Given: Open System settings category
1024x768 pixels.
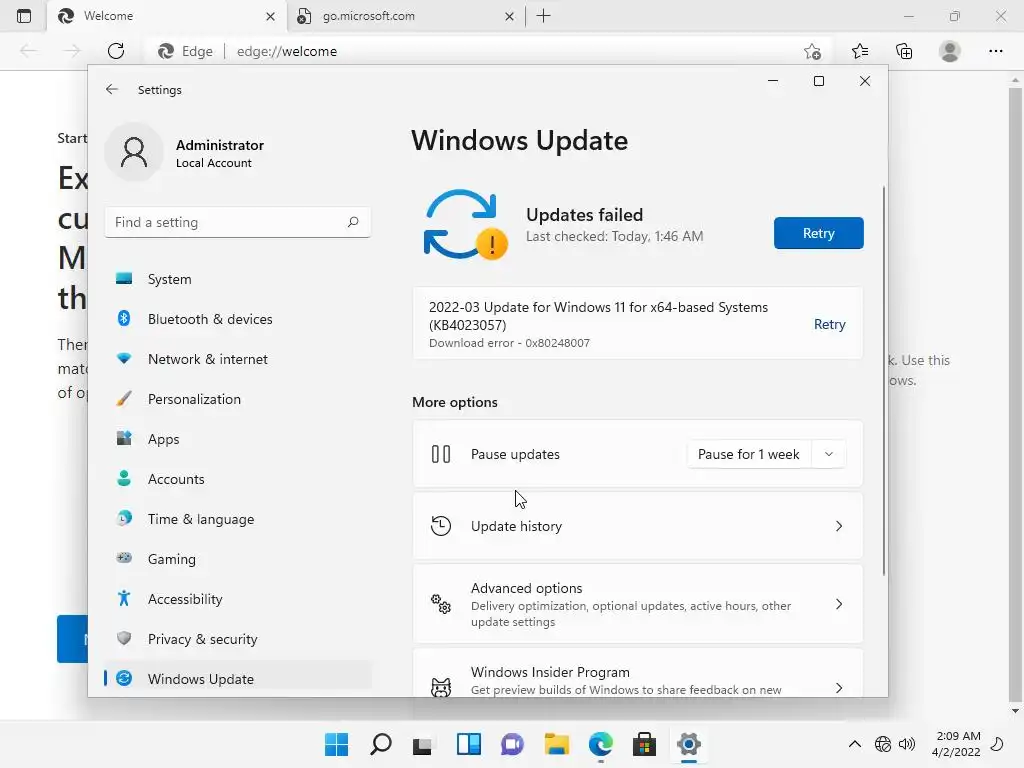Looking at the screenshot, I should [x=238, y=279].
